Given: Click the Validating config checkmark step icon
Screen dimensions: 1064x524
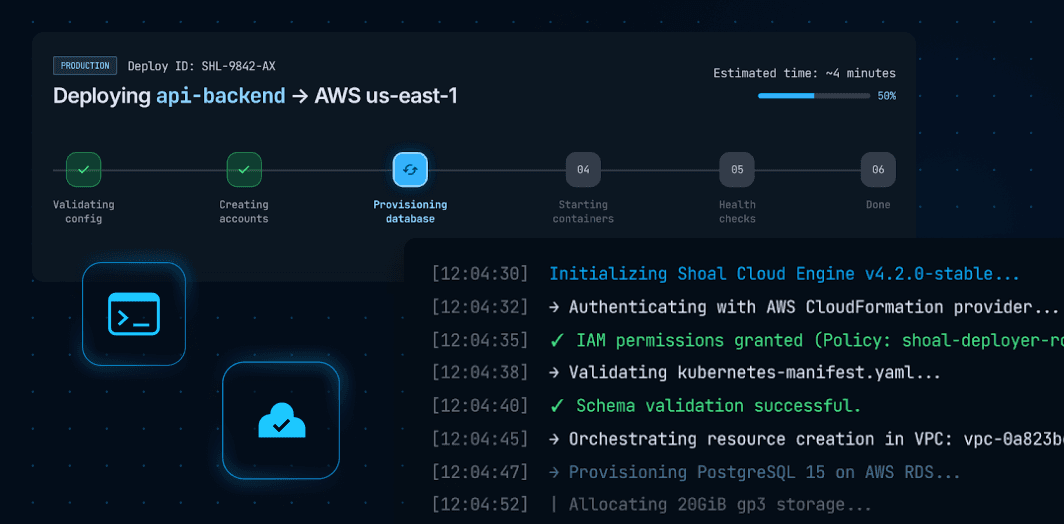Looking at the screenshot, I should (x=83, y=170).
